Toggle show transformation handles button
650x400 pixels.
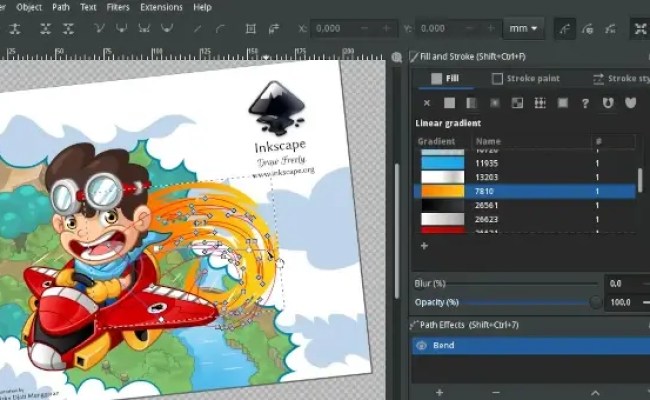640,29
